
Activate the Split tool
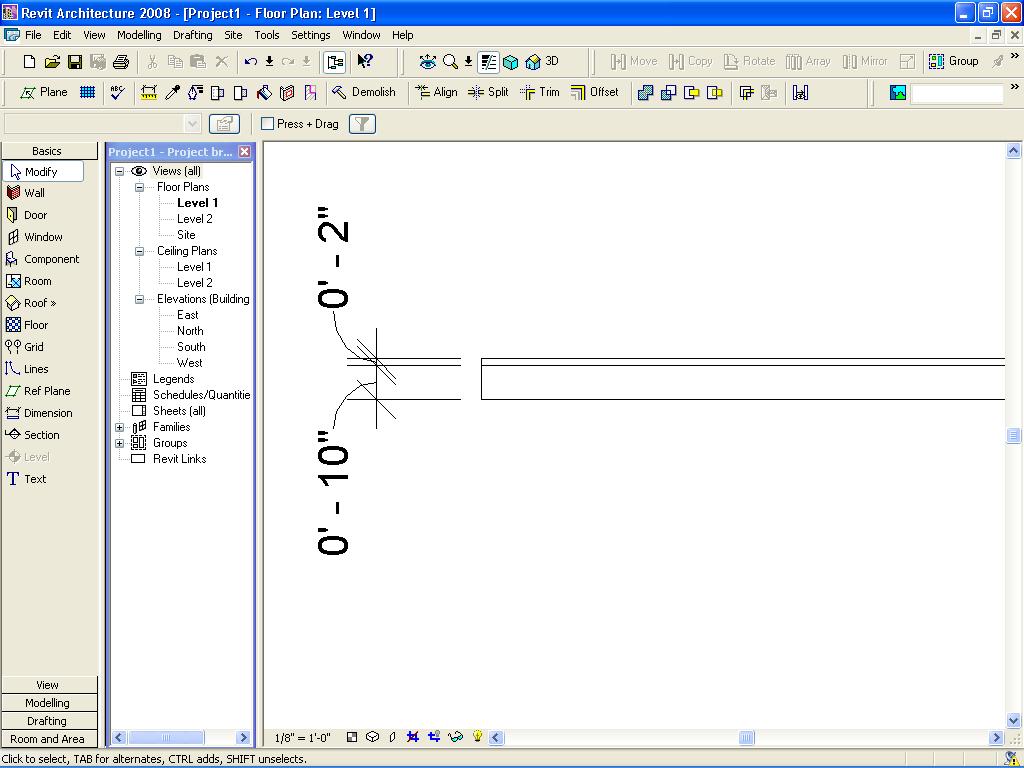pyautogui.click(x=488, y=92)
